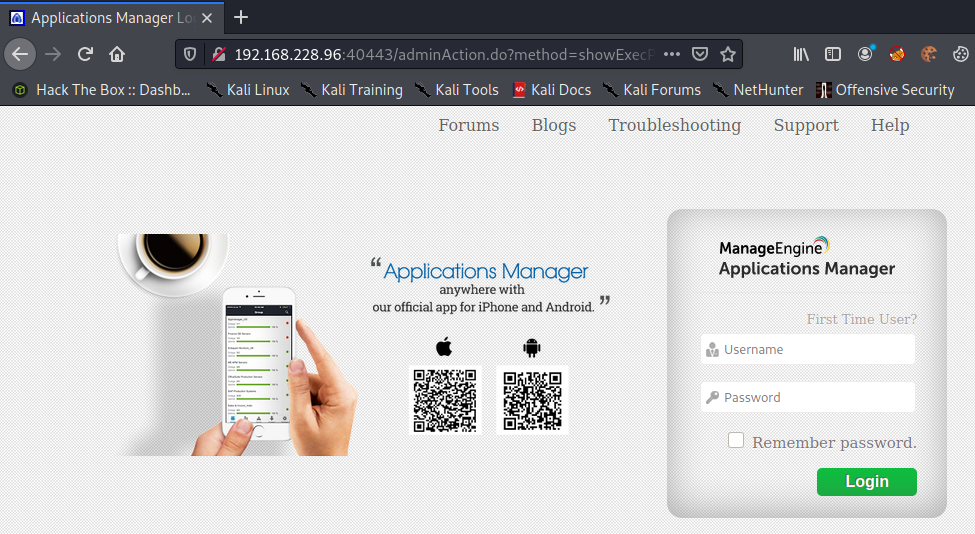Select the Applications Manager Login tab
Image resolution: width=975 pixels, height=534 pixels.
pyautogui.click(x=112, y=18)
